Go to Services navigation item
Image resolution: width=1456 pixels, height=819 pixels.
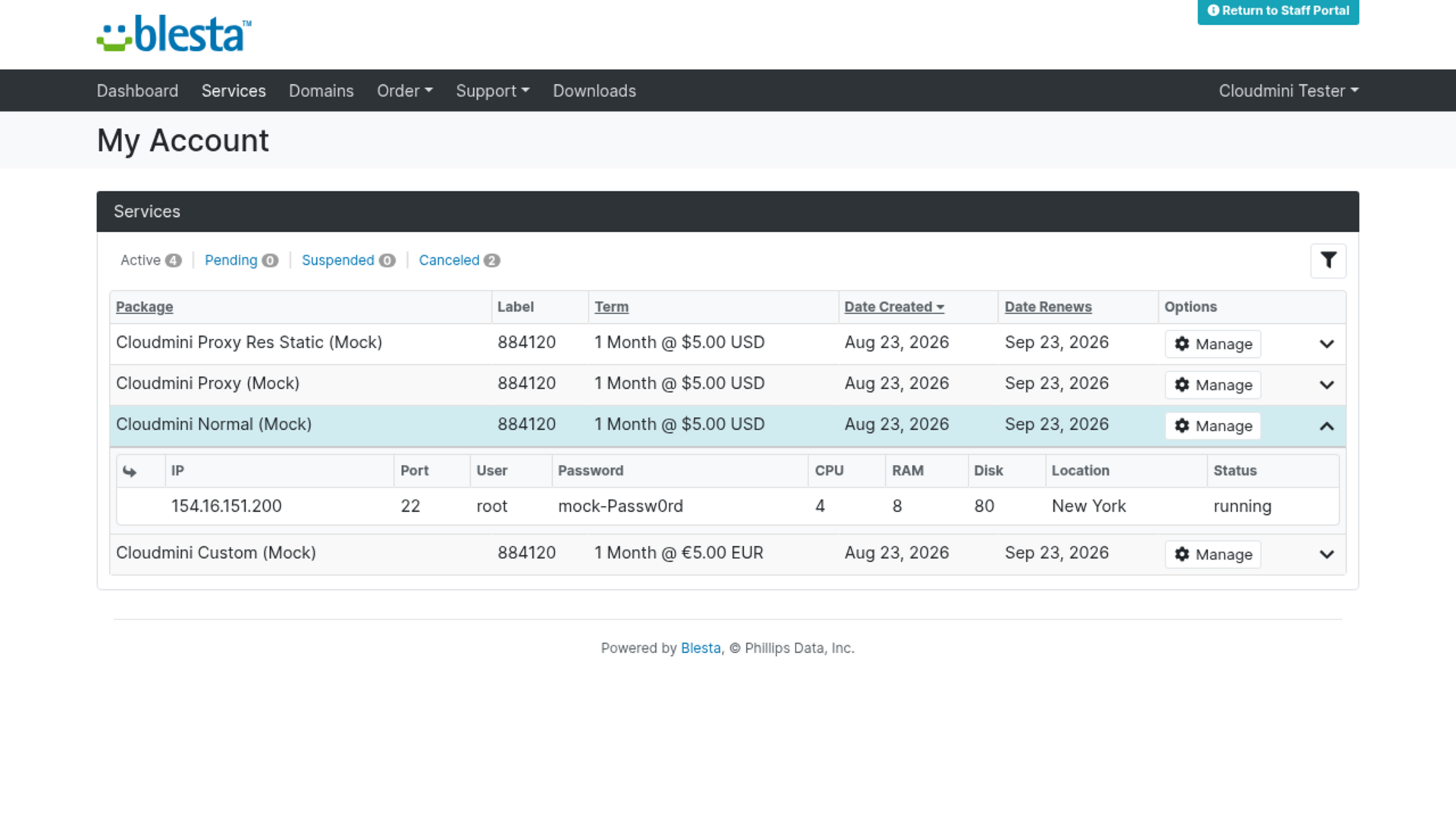tap(234, 91)
